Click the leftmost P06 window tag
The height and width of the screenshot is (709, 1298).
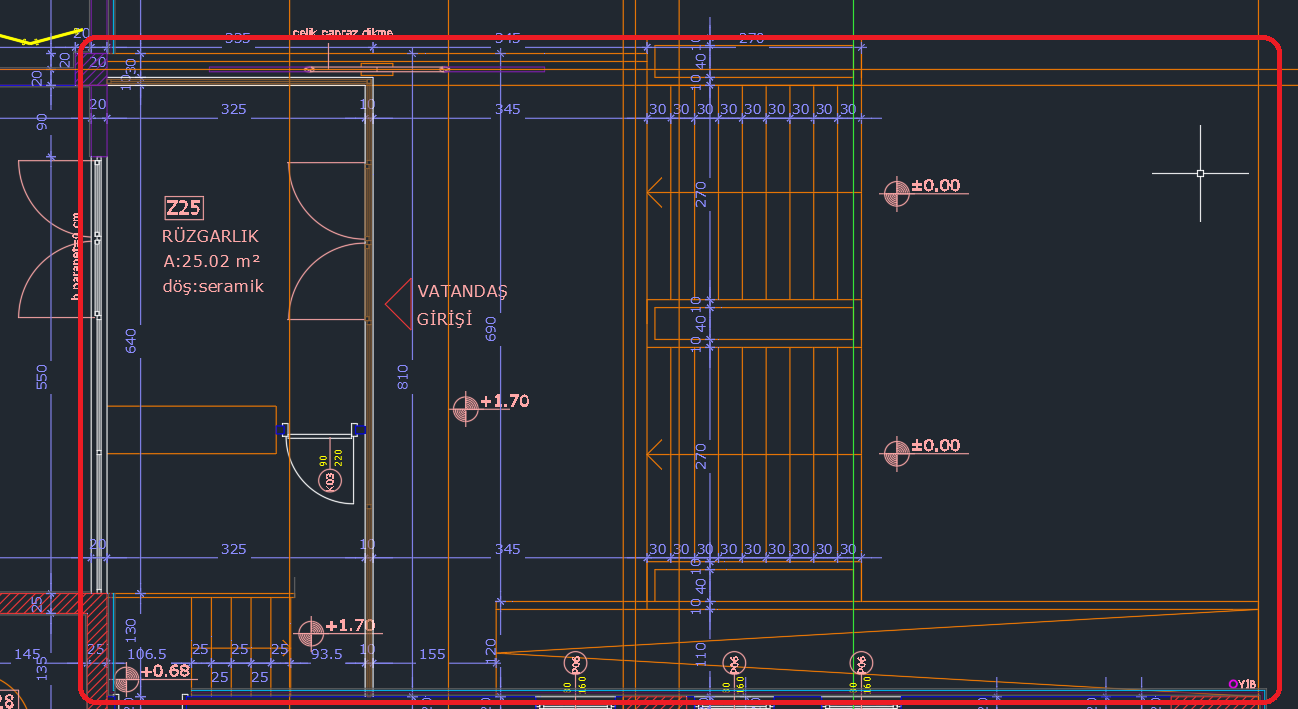click(576, 662)
